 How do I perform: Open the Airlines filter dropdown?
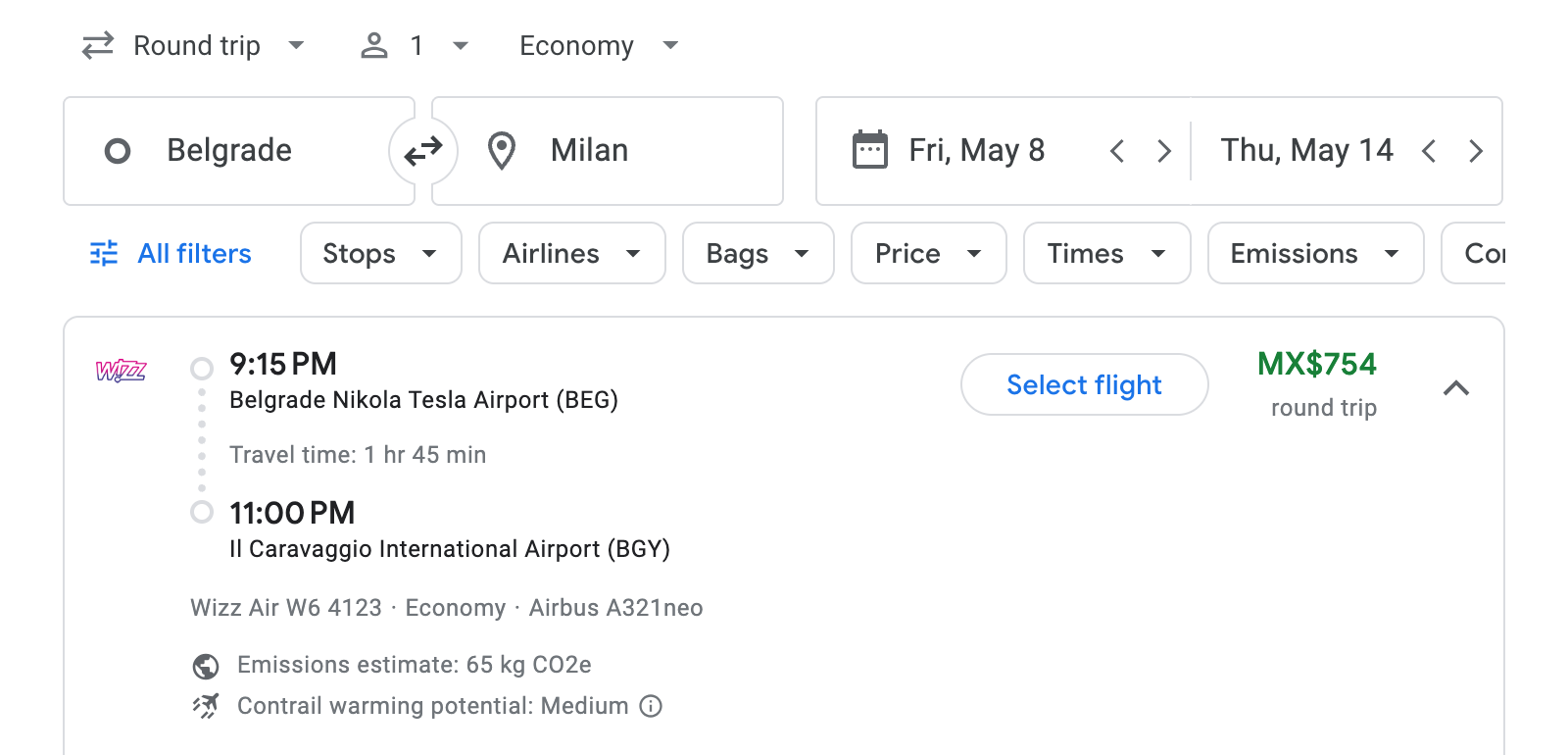[x=571, y=253]
